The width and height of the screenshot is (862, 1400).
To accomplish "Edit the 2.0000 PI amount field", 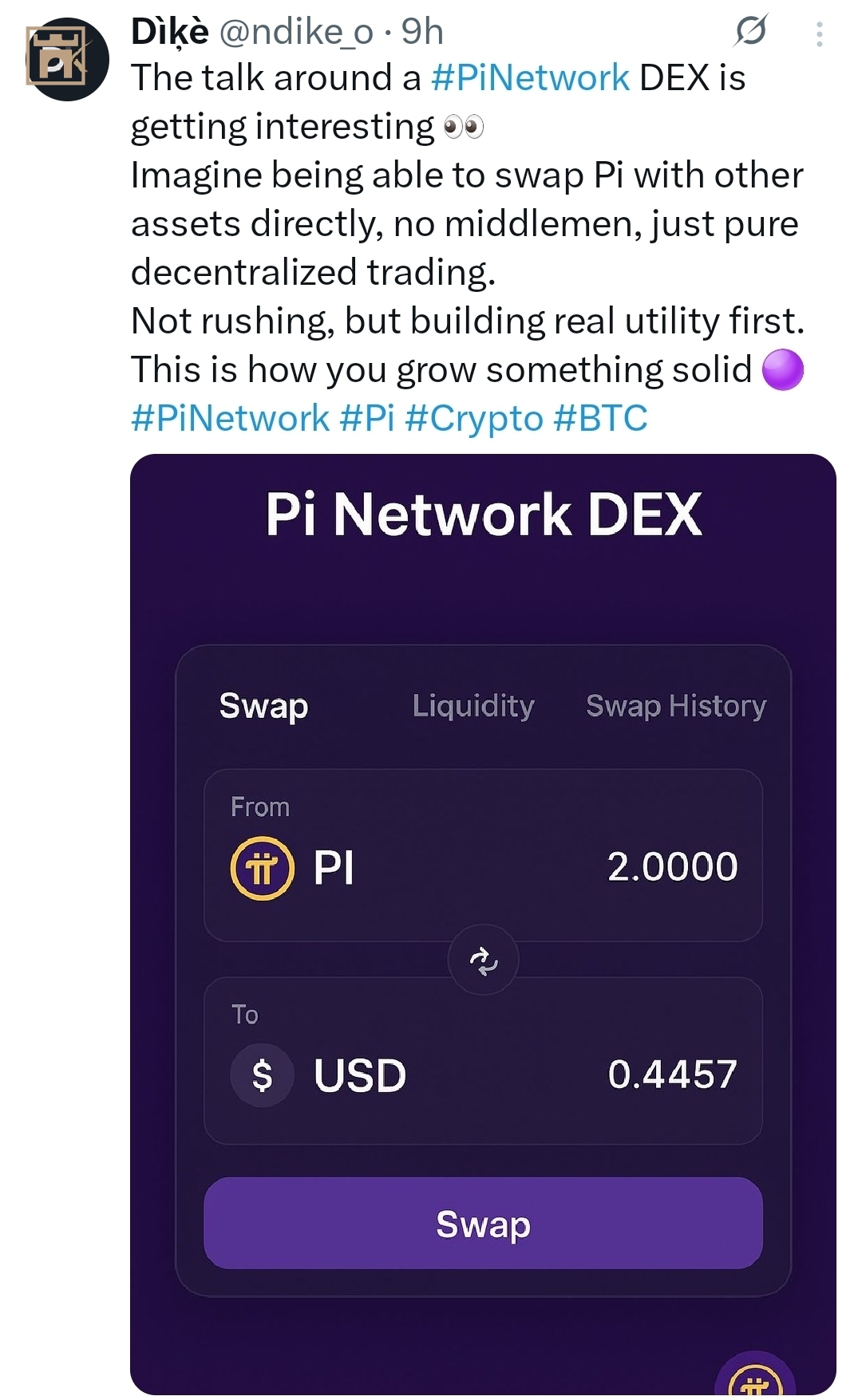I will click(672, 867).
